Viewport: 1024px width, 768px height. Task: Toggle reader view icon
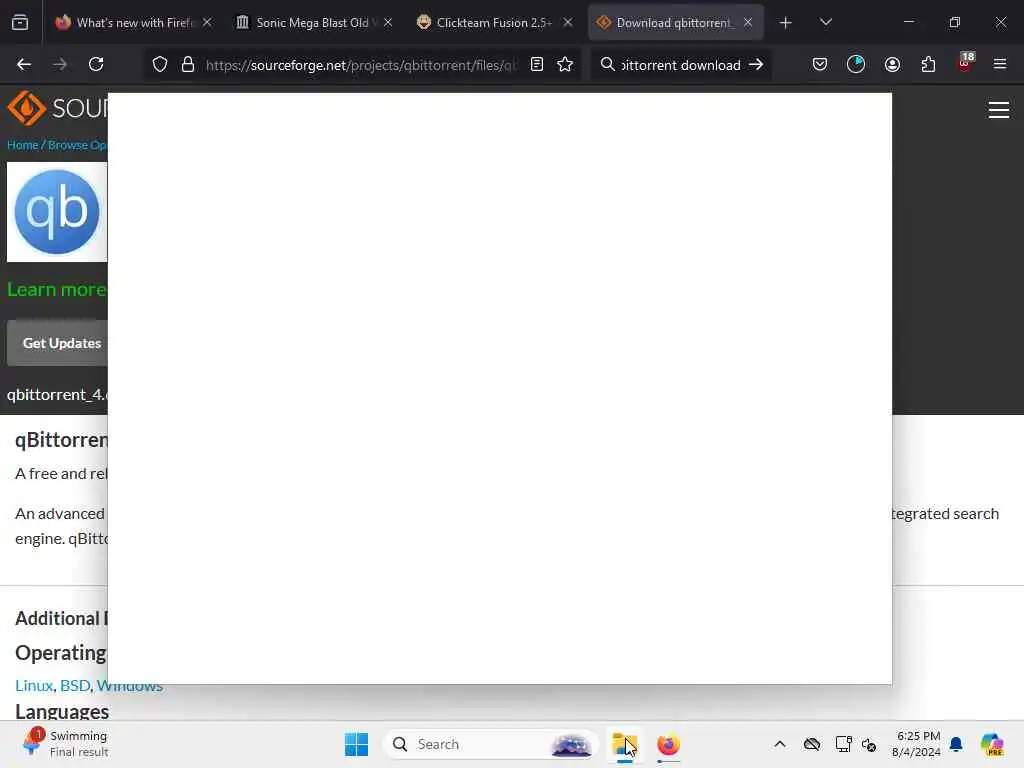click(537, 65)
